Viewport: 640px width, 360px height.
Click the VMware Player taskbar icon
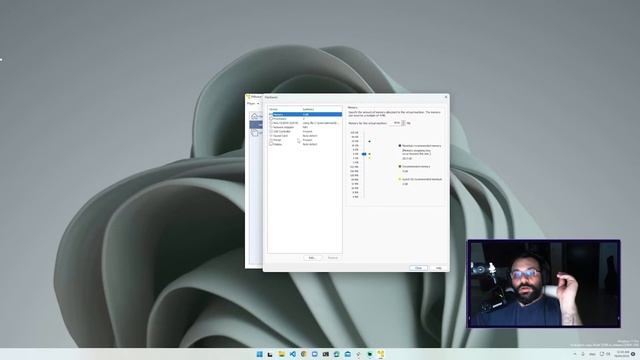point(380,354)
